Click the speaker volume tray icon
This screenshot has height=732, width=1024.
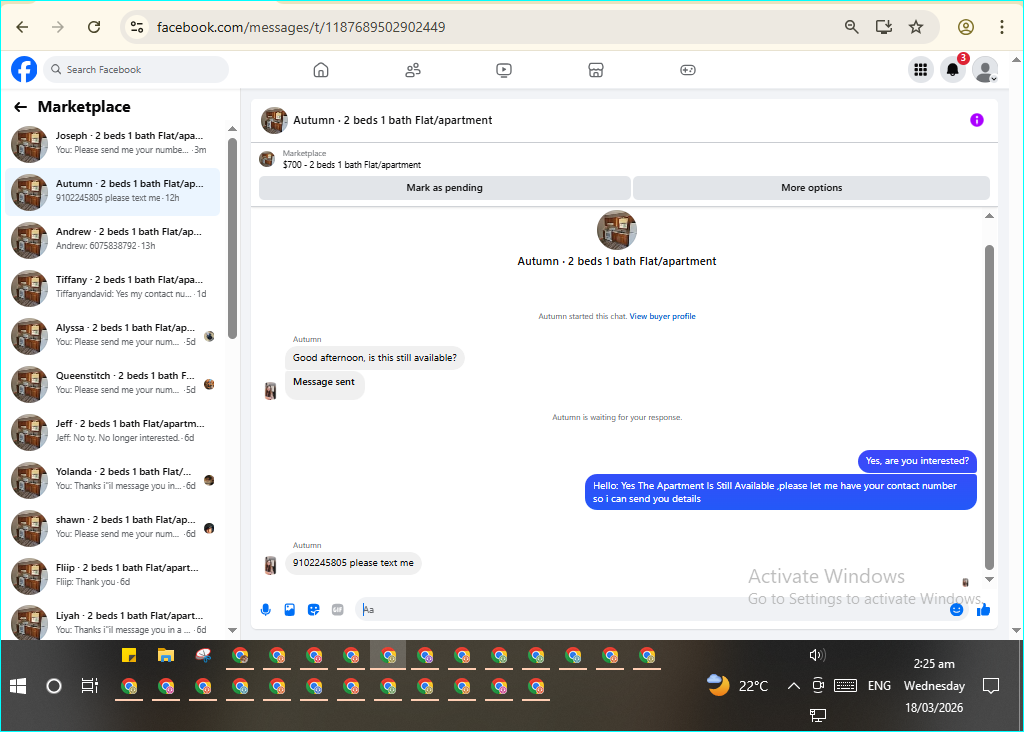click(x=816, y=655)
